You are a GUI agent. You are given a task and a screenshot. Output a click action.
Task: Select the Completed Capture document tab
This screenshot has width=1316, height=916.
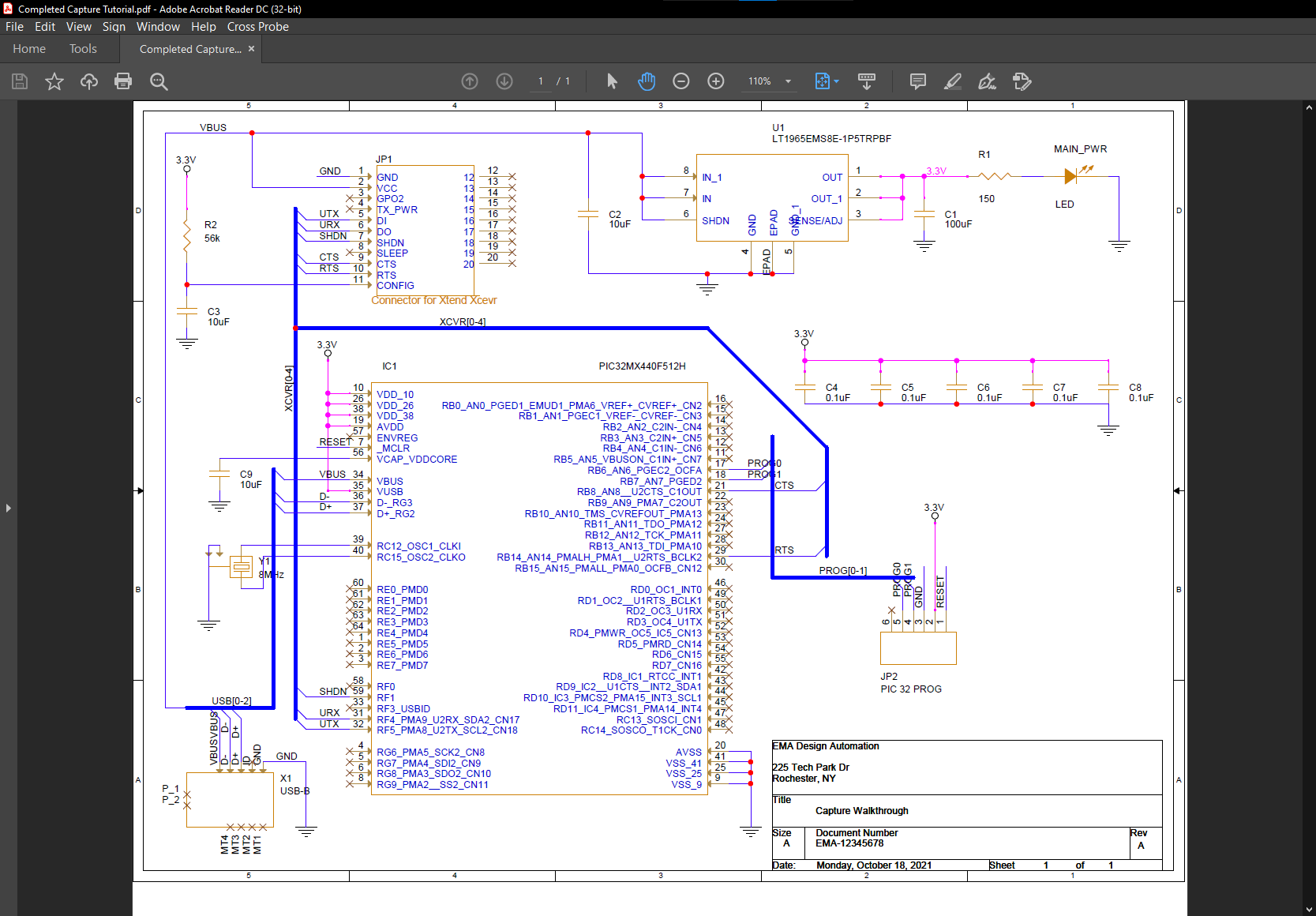point(190,49)
